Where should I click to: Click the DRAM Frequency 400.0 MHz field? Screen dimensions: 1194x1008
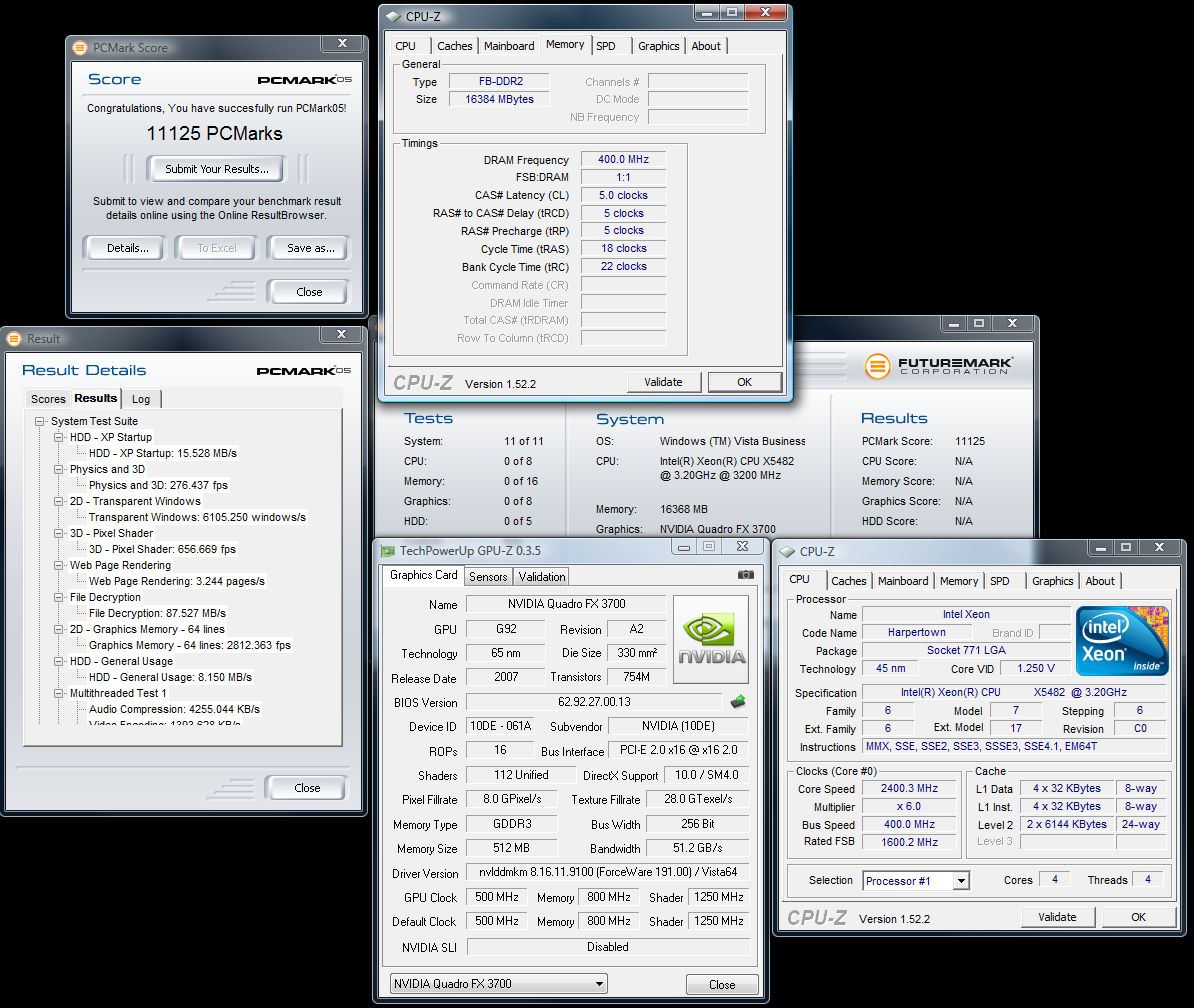point(624,159)
